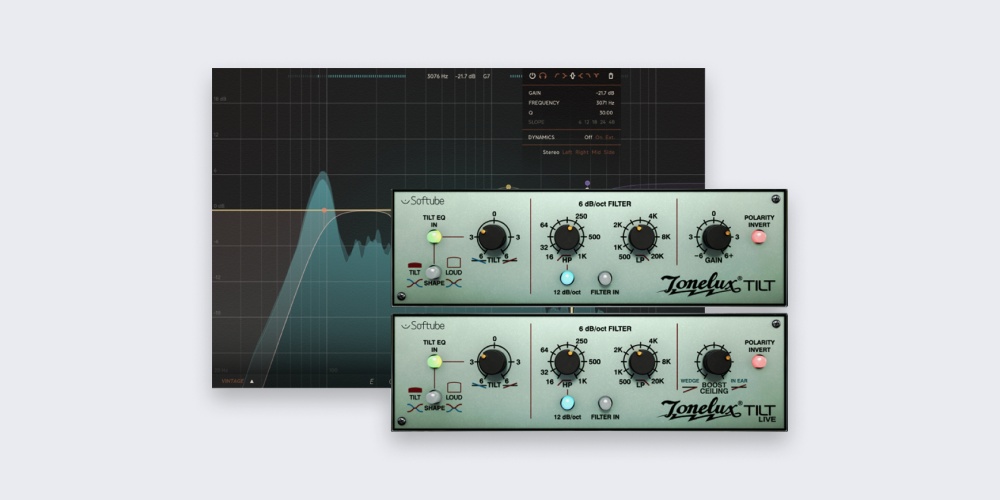Click the Tonelux Tilt Live logo
The width and height of the screenshot is (1000, 500).
point(715,410)
